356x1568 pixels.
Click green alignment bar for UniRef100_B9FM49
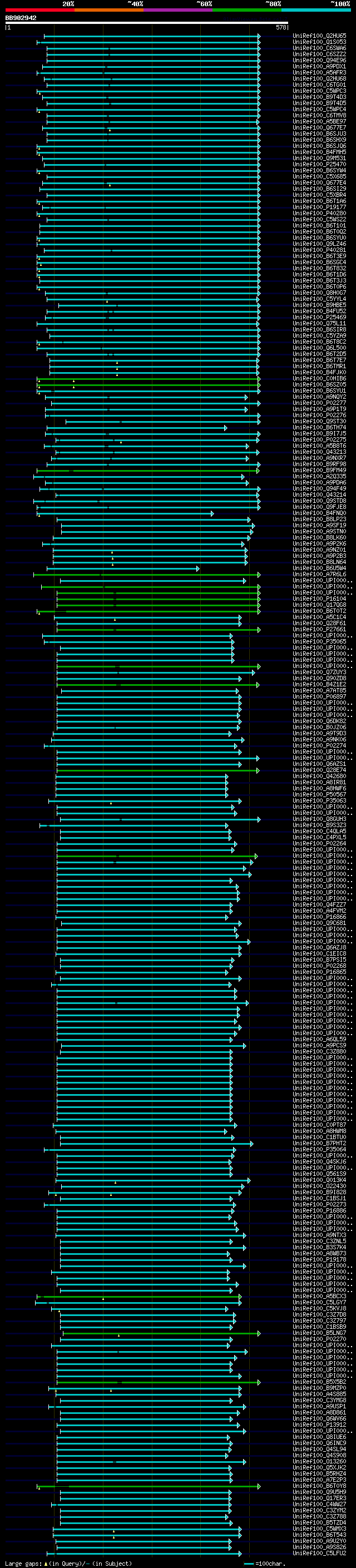tap(148, 471)
